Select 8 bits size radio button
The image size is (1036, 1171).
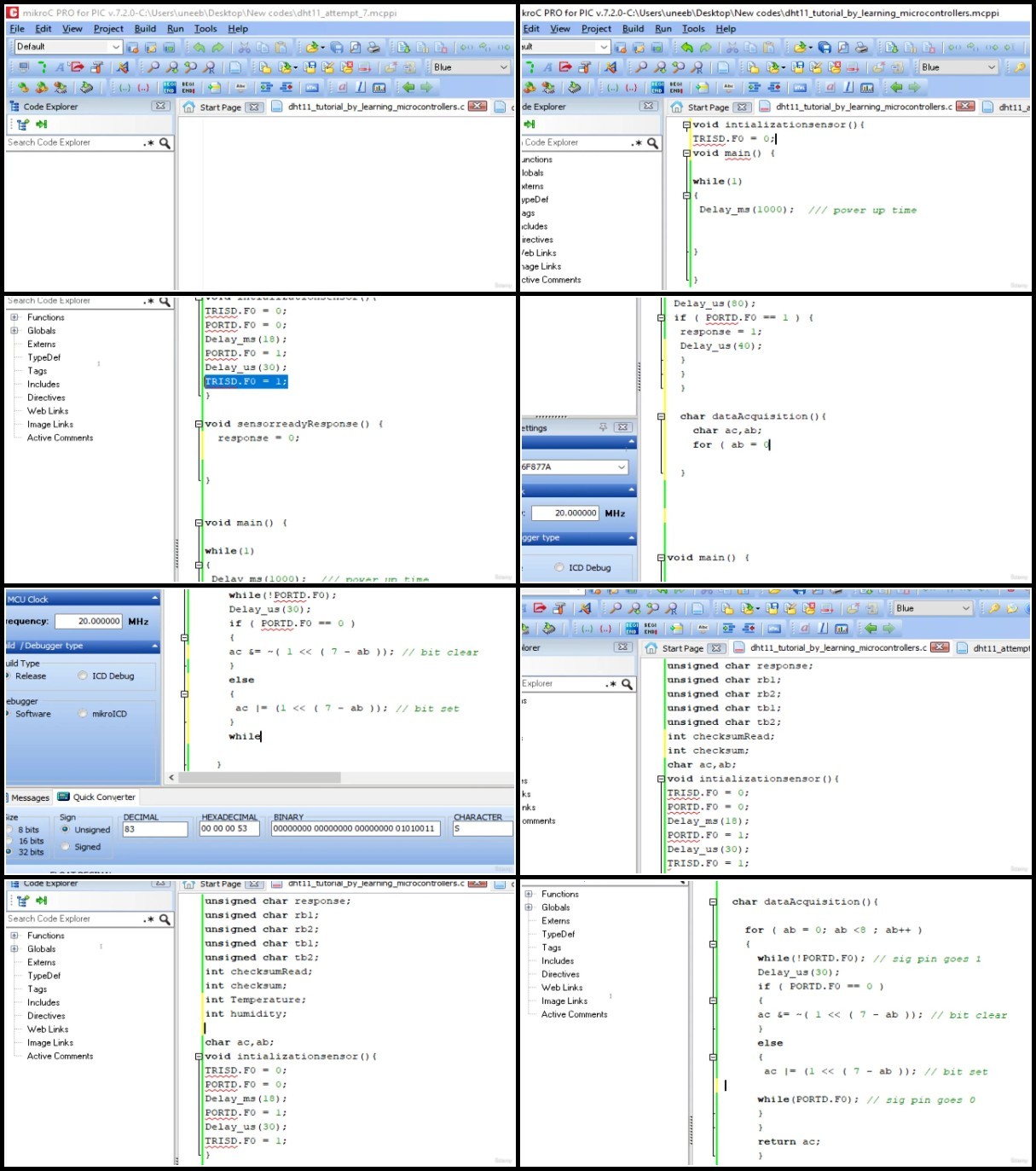9,829
